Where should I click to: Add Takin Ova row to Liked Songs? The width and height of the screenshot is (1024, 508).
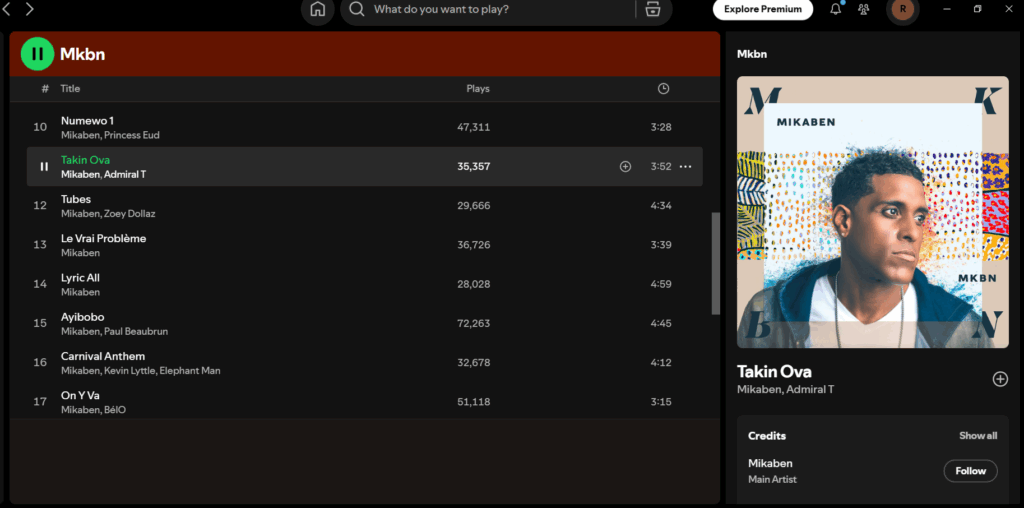pyautogui.click(x=625, y=167)
